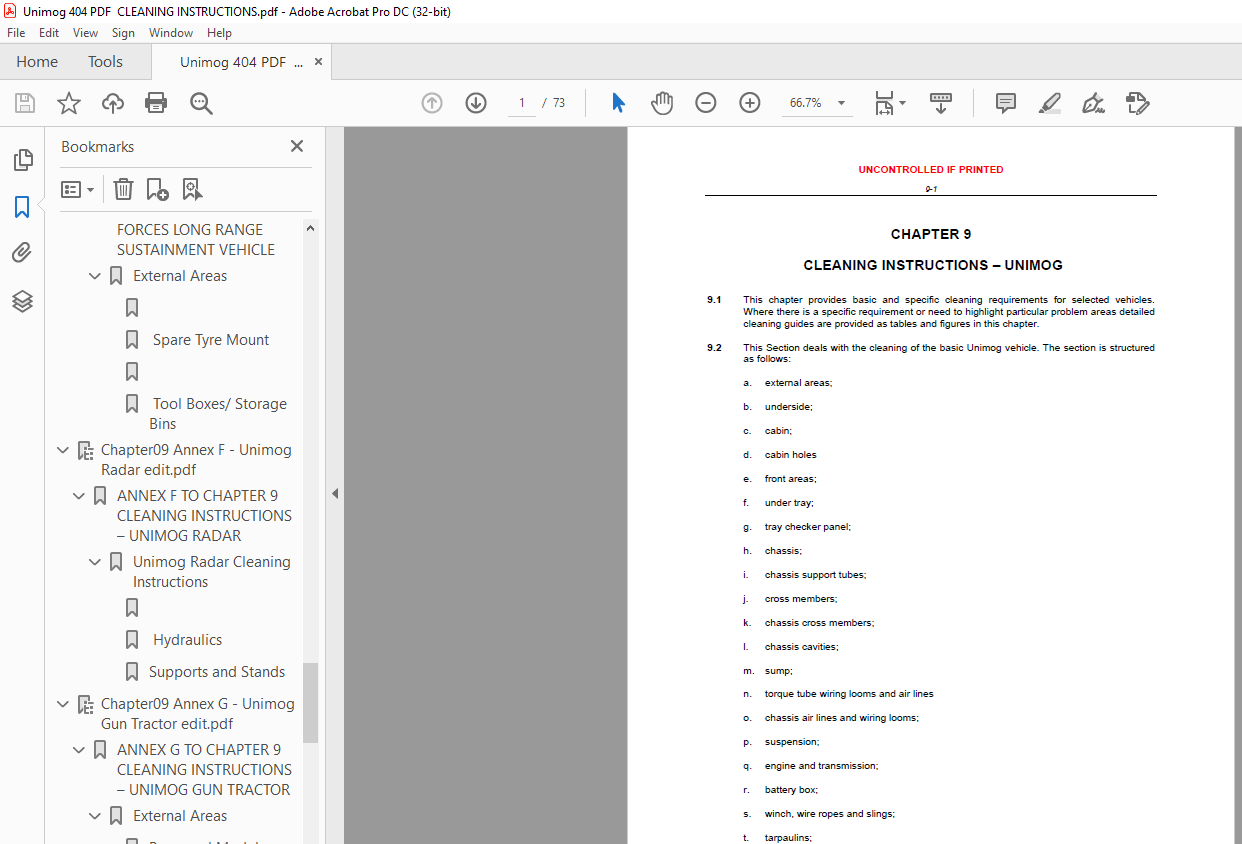Switch to the Tools tab
1242x844 pixels.
(105, 62)
